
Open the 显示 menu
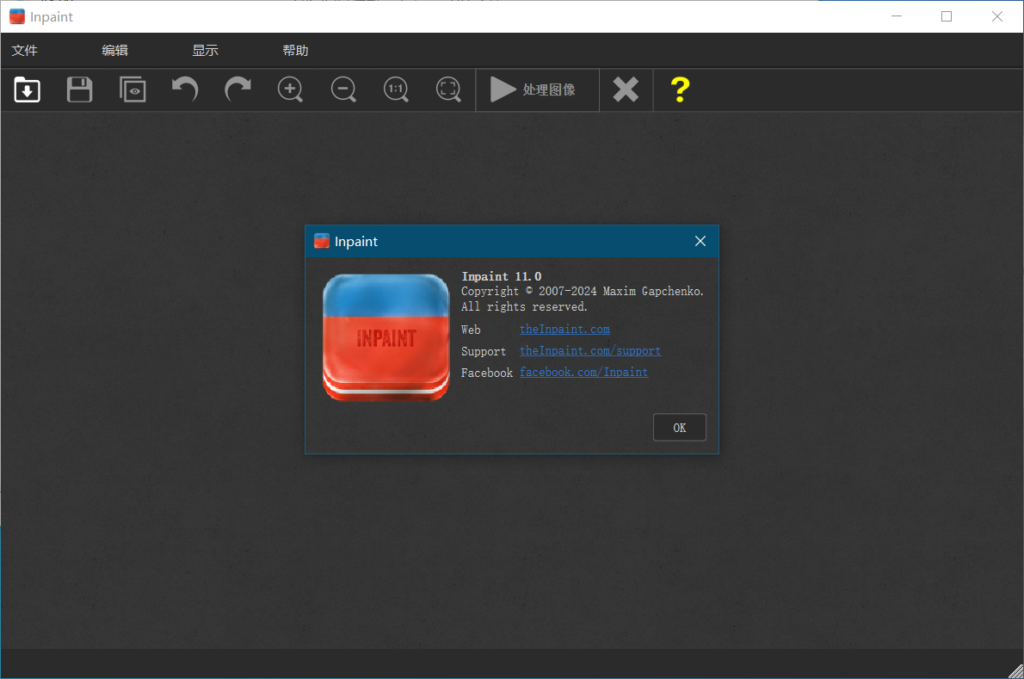click(205, 50)
